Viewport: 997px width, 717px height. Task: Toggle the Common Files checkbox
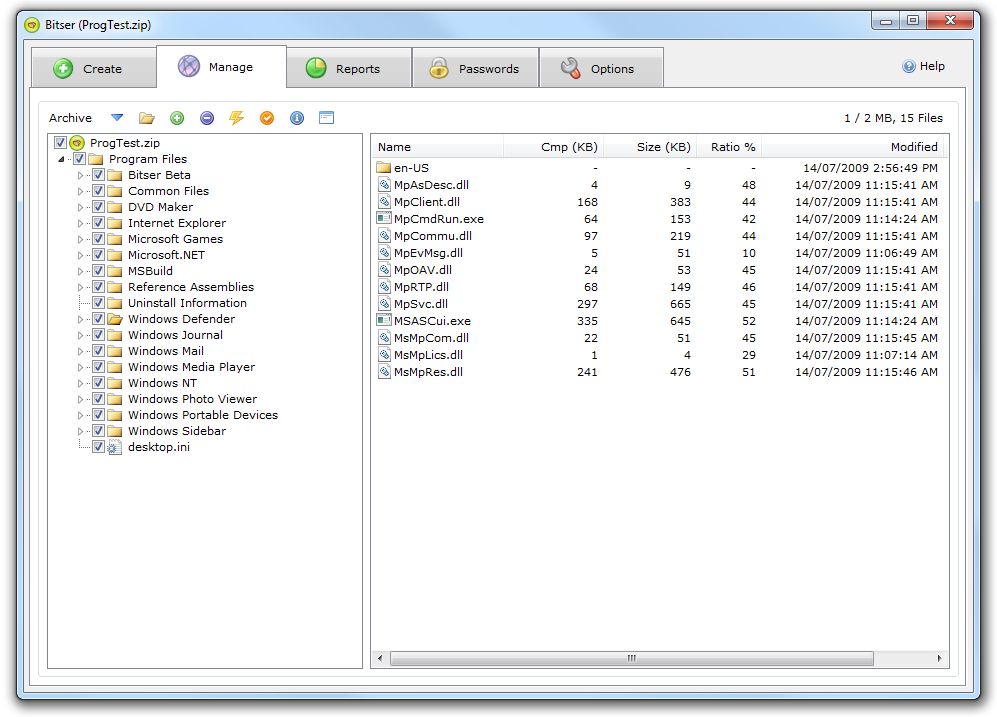point(99,191)
